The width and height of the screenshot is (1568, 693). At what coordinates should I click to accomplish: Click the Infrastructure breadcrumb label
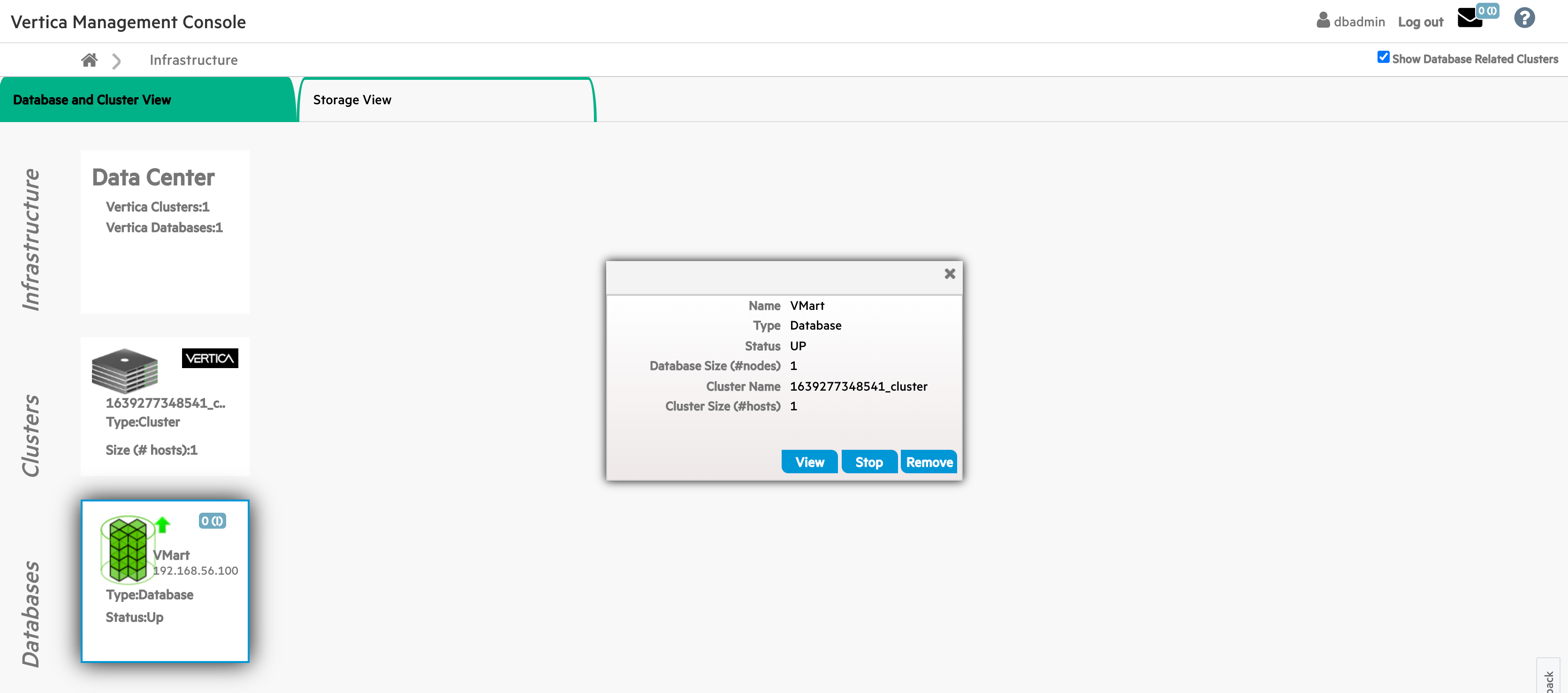click(x=194, y=60)
